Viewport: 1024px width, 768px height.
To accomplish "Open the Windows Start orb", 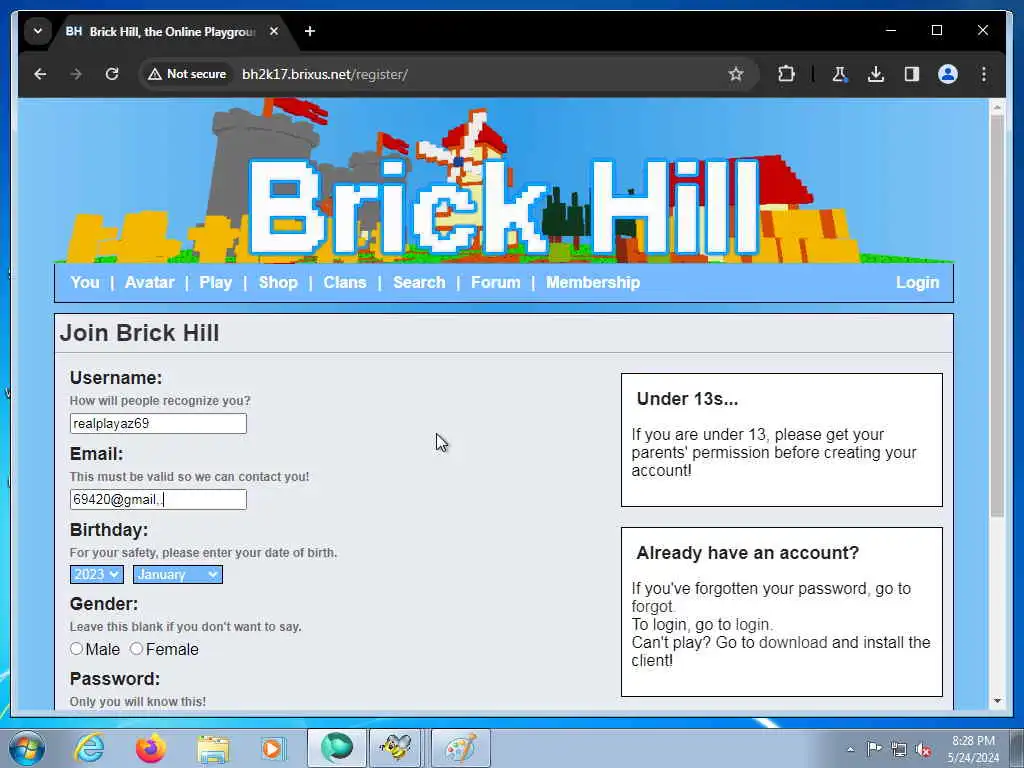I will 27,748.
